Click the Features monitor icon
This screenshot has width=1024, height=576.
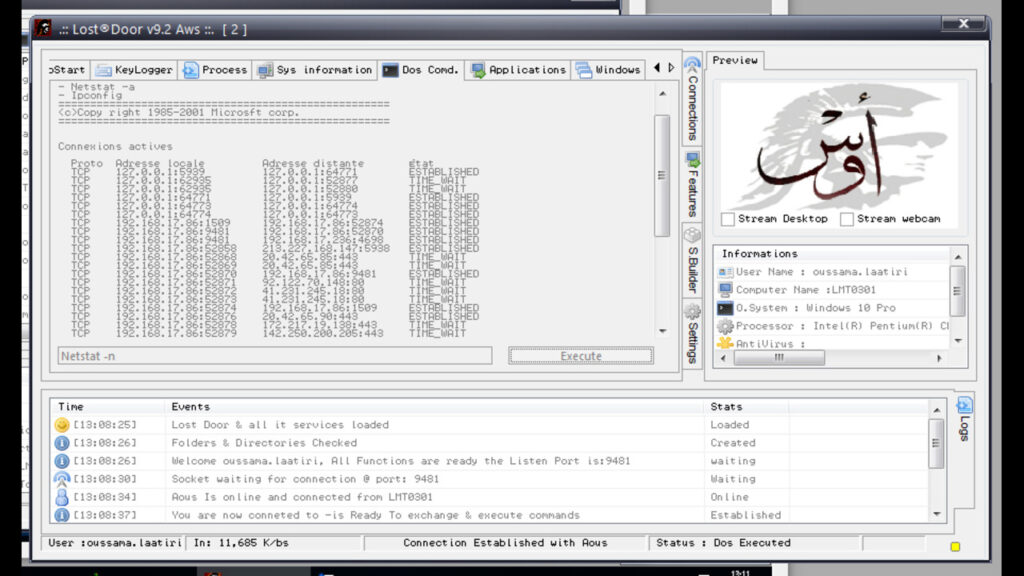click(692, 159)
